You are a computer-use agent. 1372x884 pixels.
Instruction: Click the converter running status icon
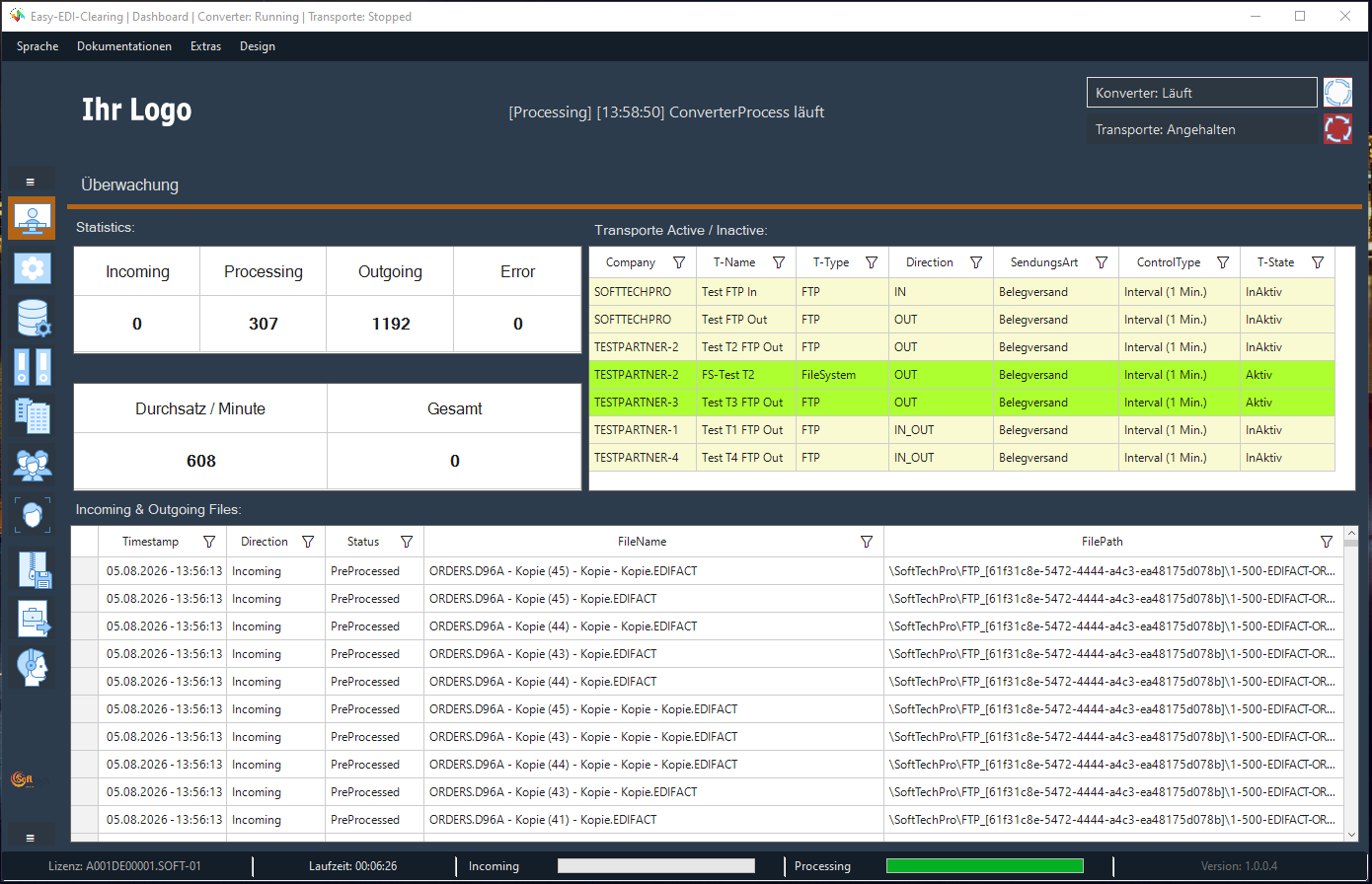[x=1337, y=92]
